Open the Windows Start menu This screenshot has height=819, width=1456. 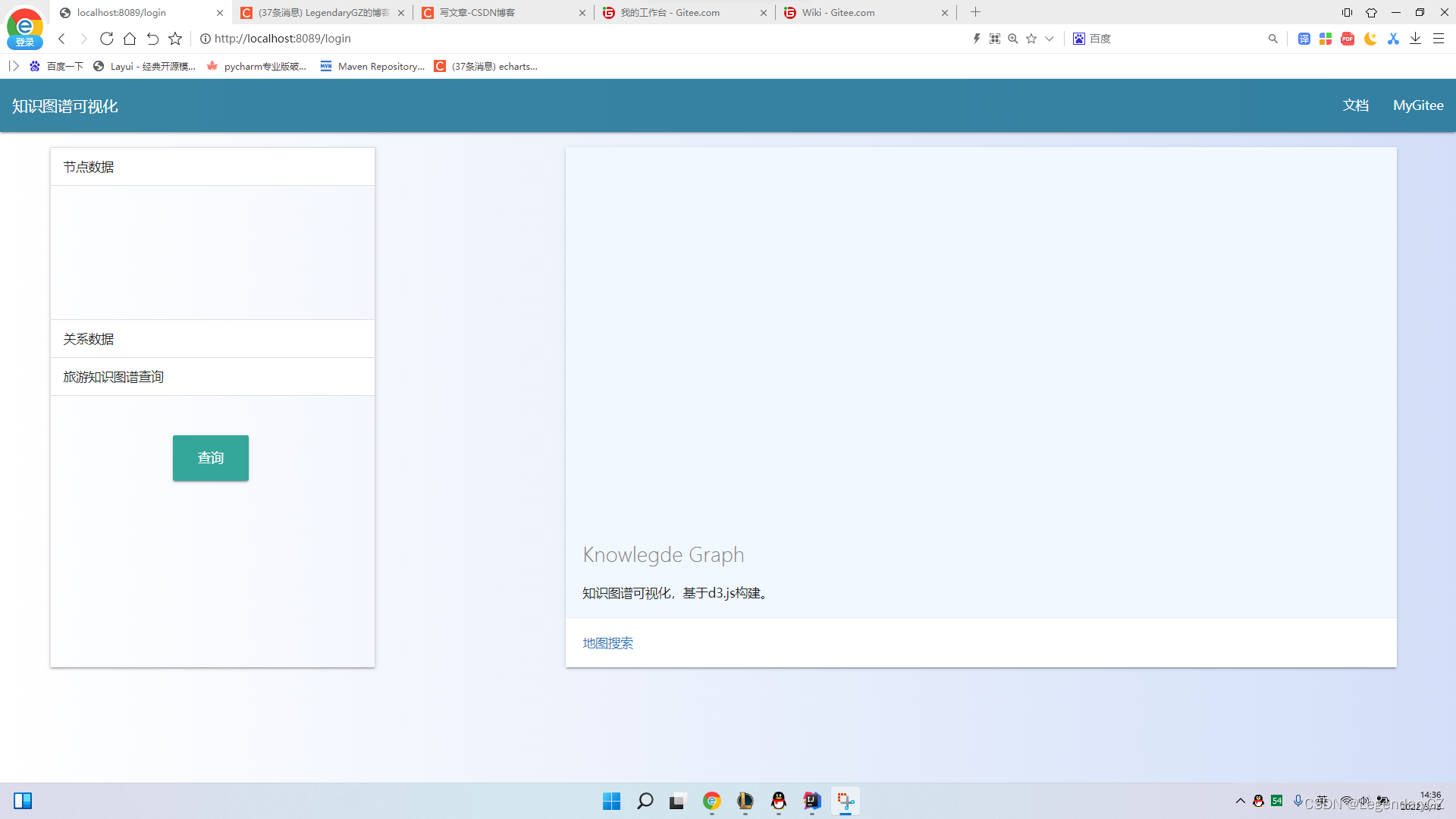click(x=611, y=801)
